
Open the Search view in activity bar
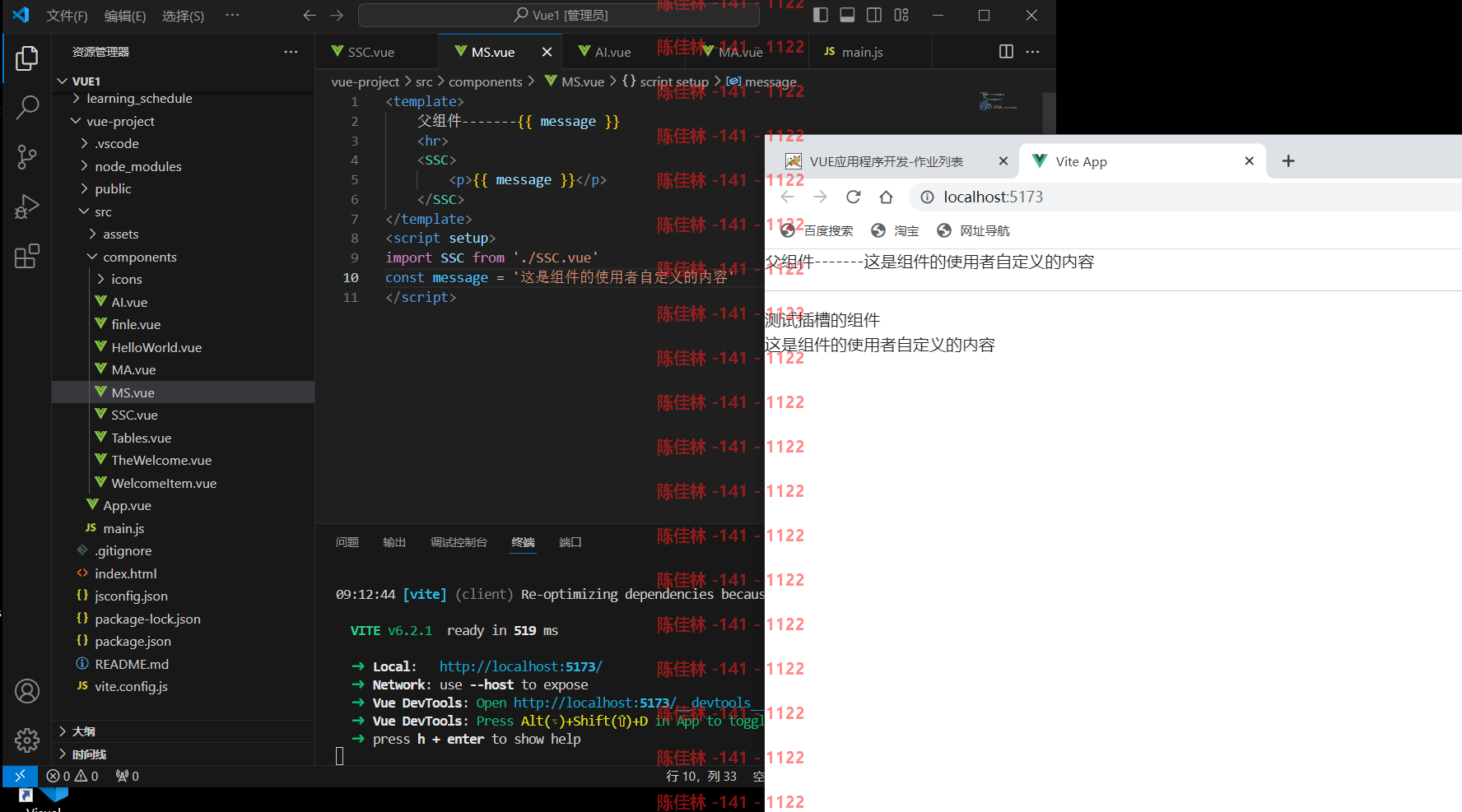[x=27, y=107]
